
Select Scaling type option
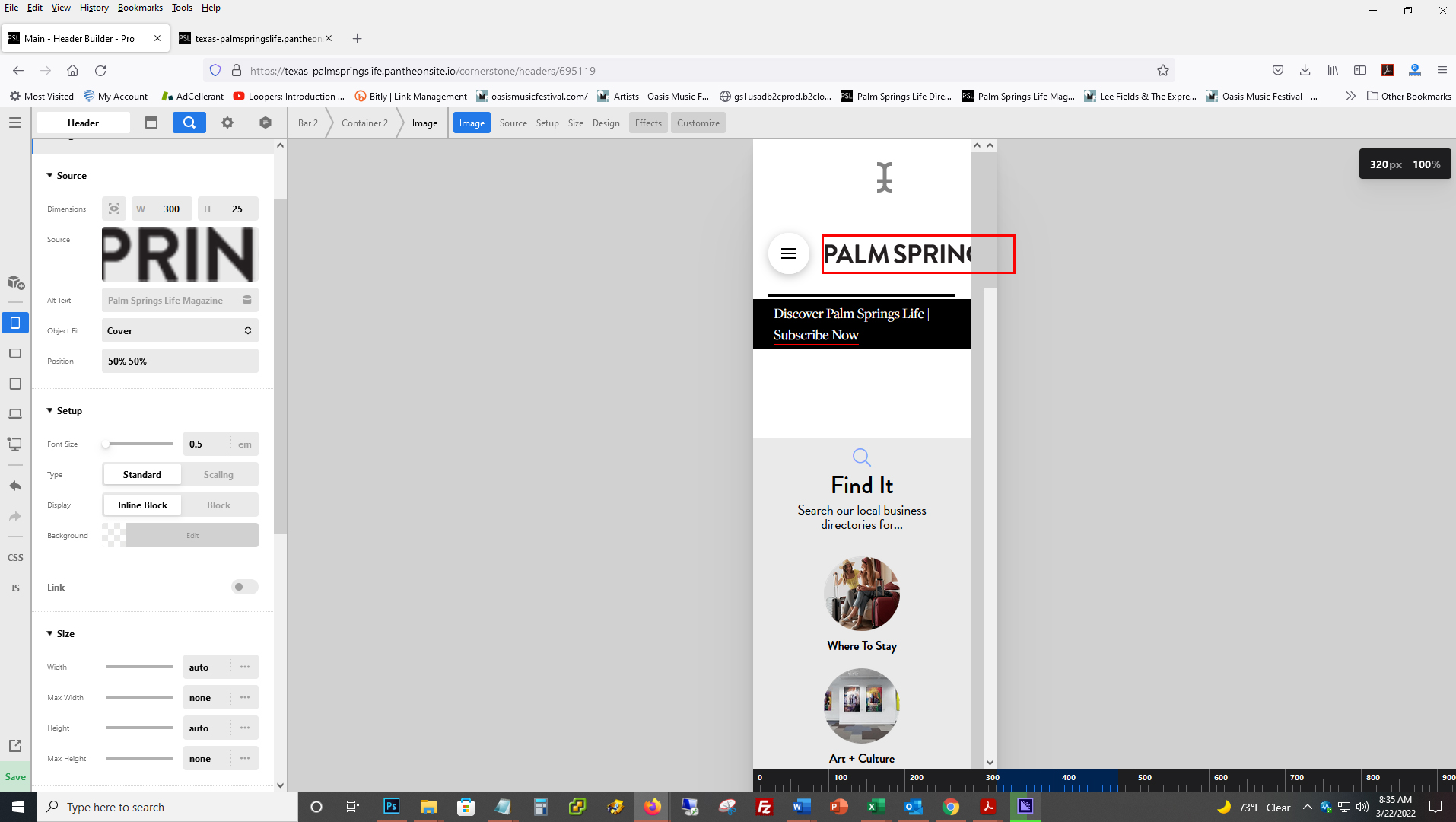[x=219, y=474]
